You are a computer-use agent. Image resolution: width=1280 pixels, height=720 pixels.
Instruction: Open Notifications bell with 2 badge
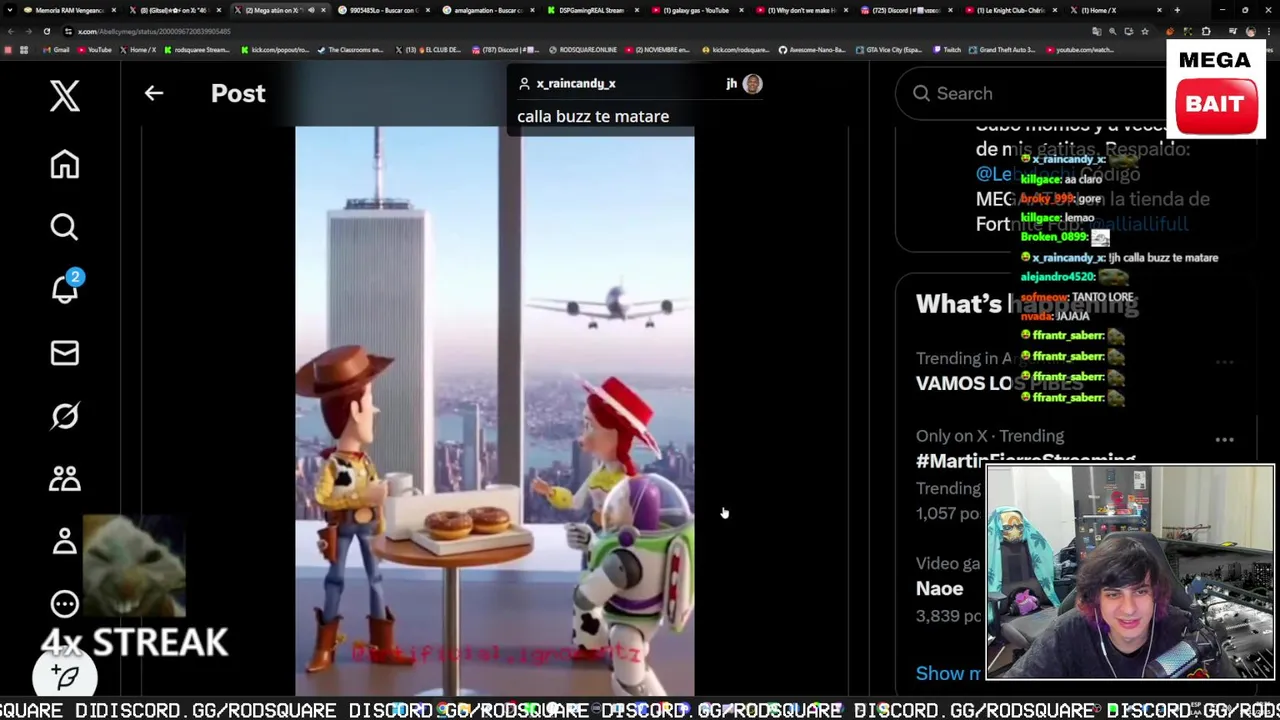[65, 289]
